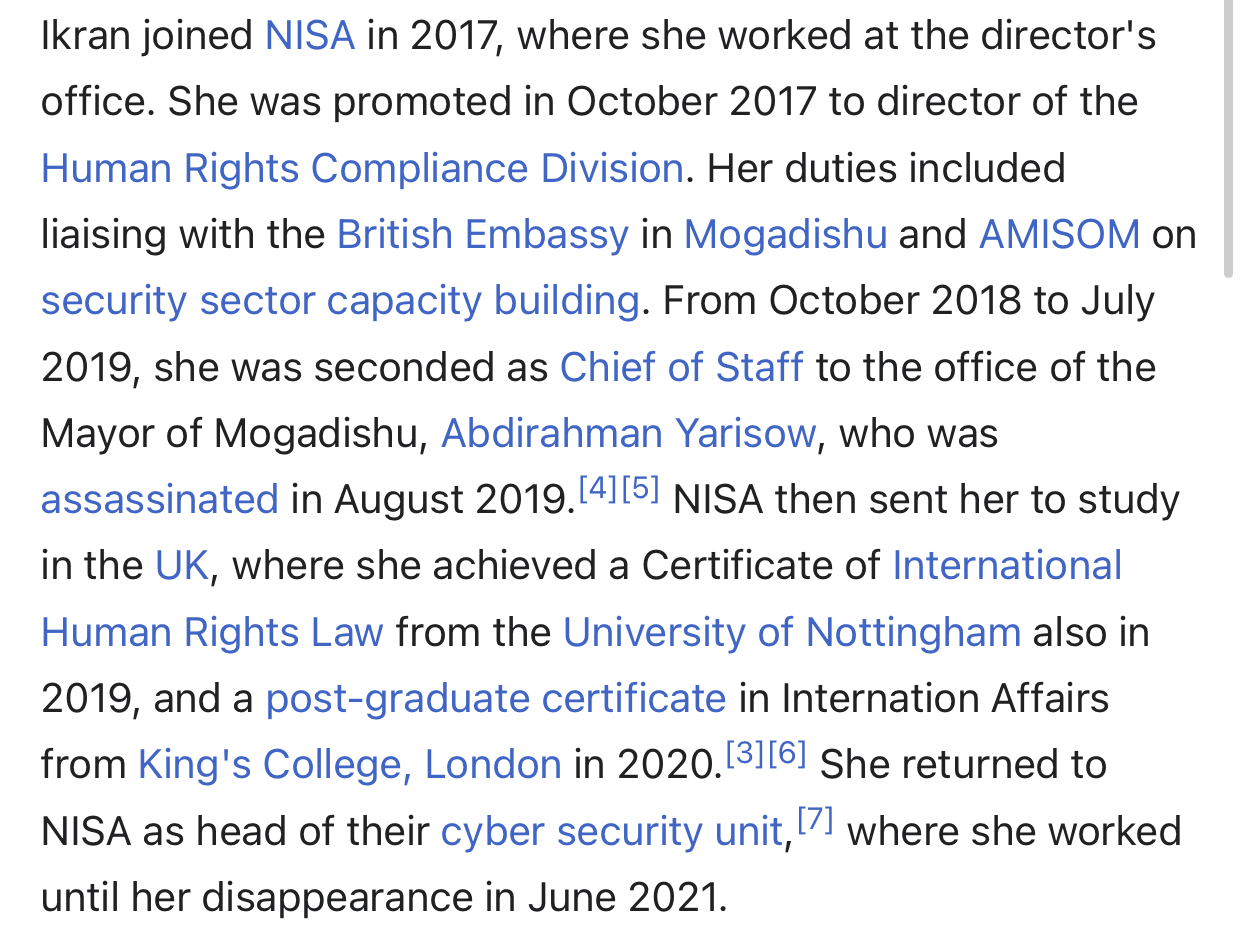The width and height of the screenshot is (1242, 944).
Task: Jump to citation 4
Action: pyautogui.click(x=599, y=491)
